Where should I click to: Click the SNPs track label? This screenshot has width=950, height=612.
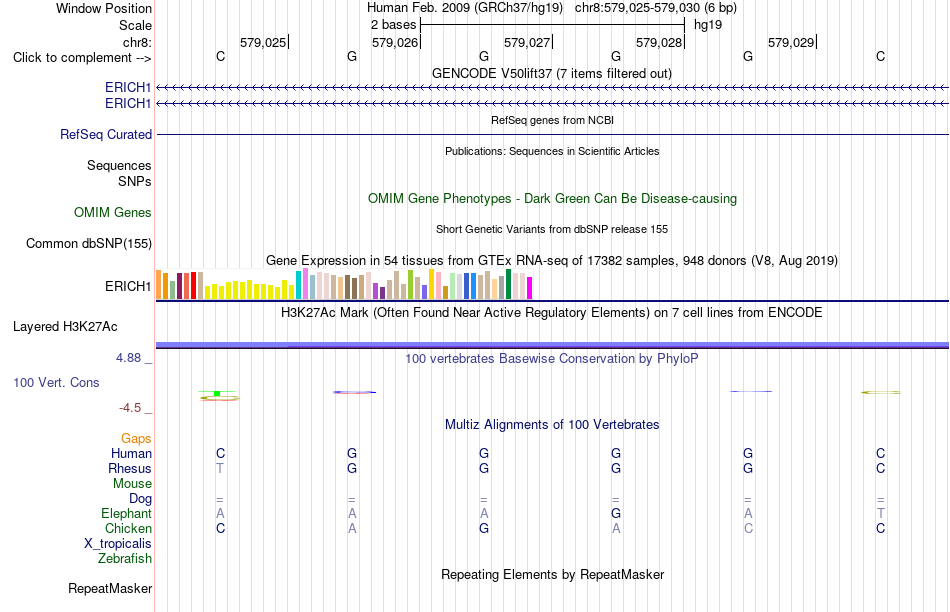135,181
